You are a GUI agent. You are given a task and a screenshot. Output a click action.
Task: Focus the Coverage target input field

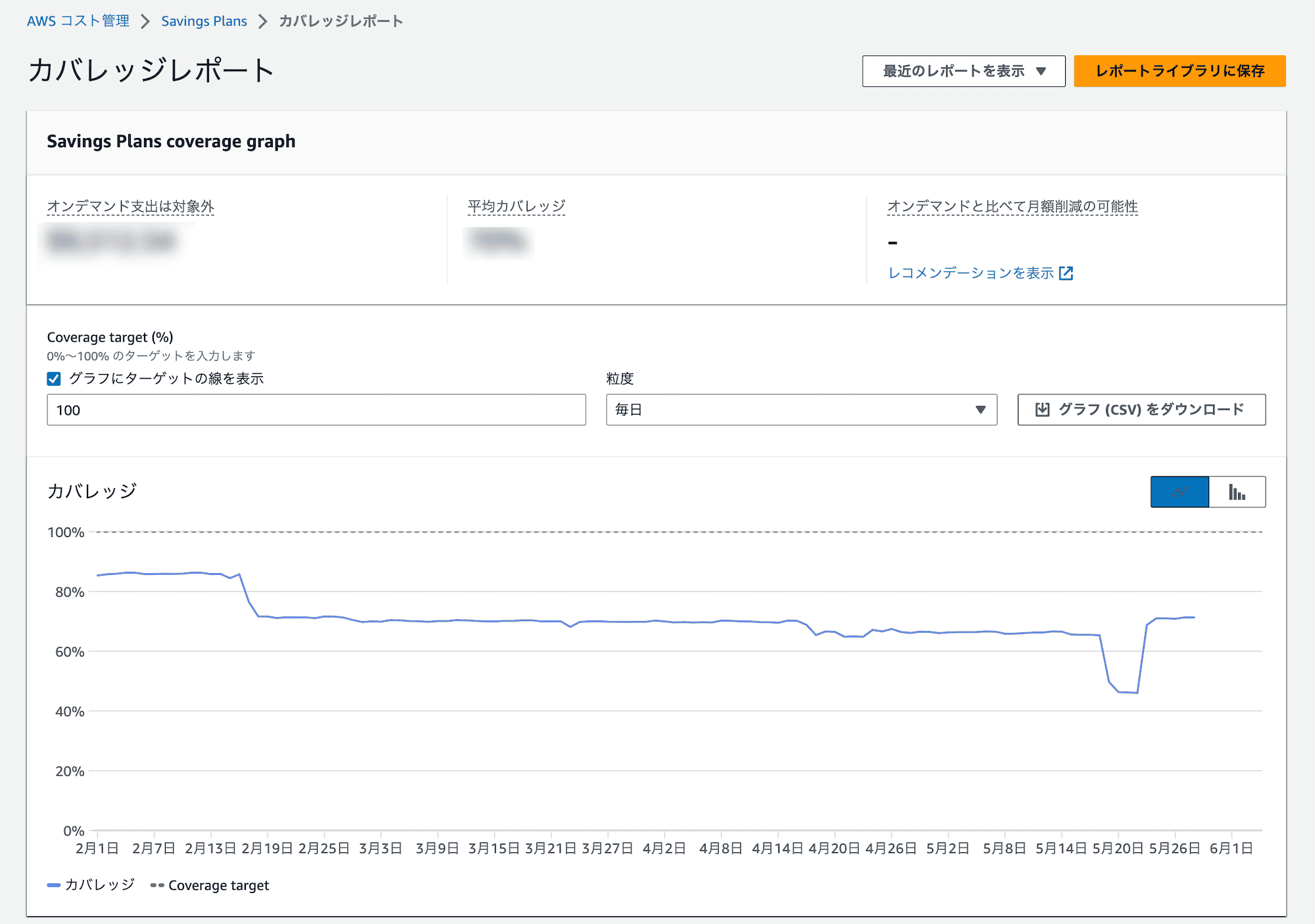(x=316, y=410)
